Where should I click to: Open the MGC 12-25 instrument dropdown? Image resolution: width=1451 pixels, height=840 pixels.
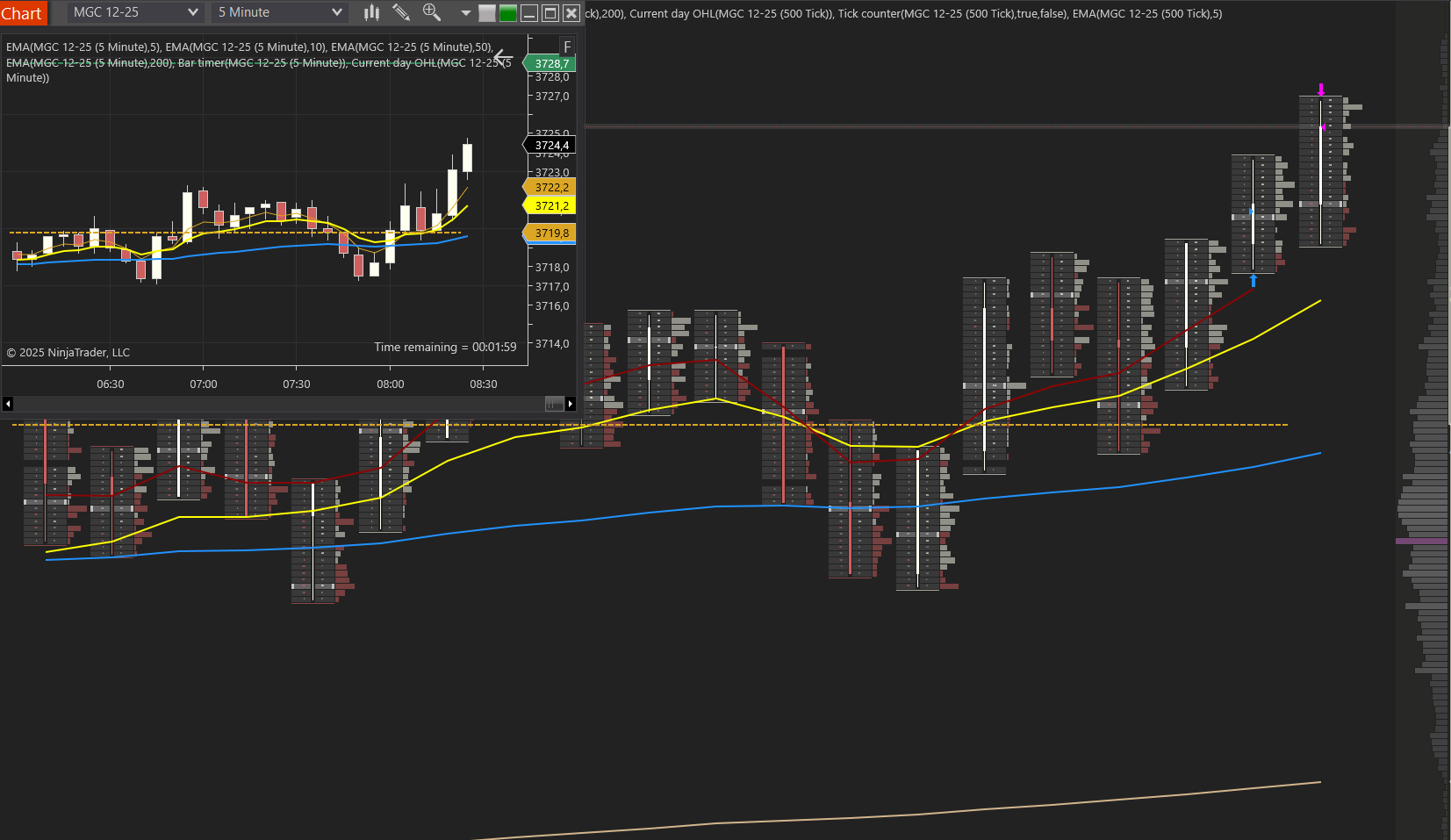click(x=135, y=12)
